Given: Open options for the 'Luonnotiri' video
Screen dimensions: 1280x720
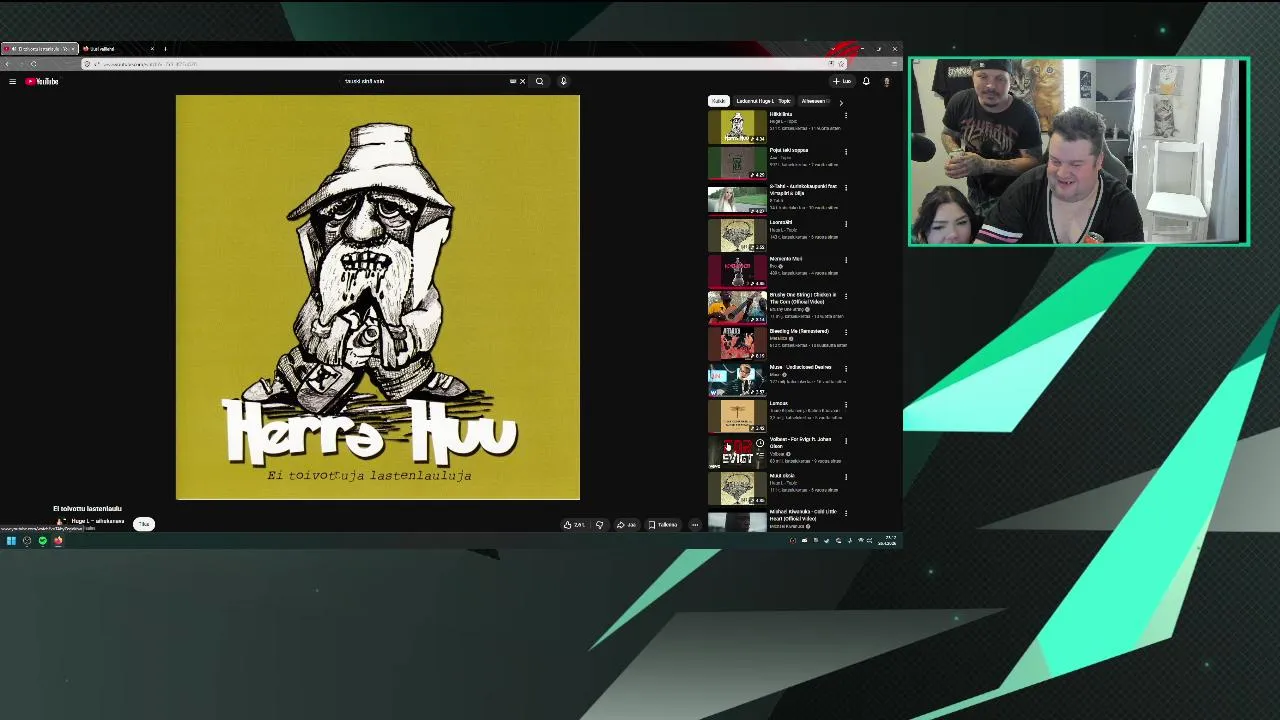Looking at the screenshot, I should (846, 224).
